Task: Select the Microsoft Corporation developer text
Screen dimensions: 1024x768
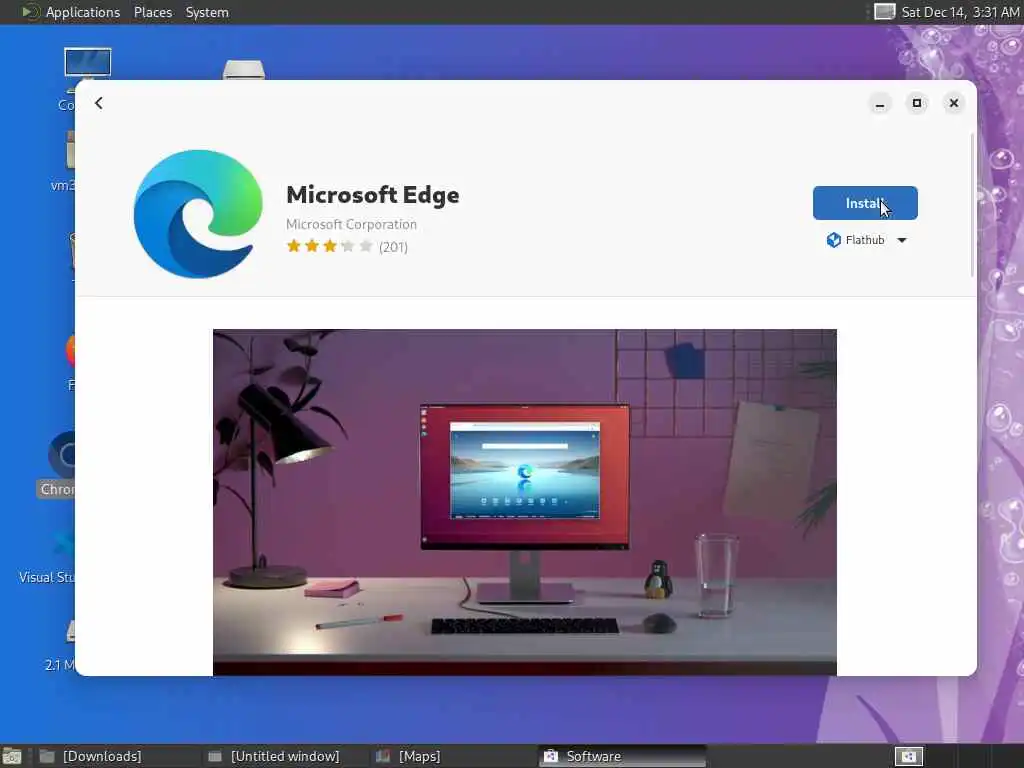Action: [x=351, y=224]
